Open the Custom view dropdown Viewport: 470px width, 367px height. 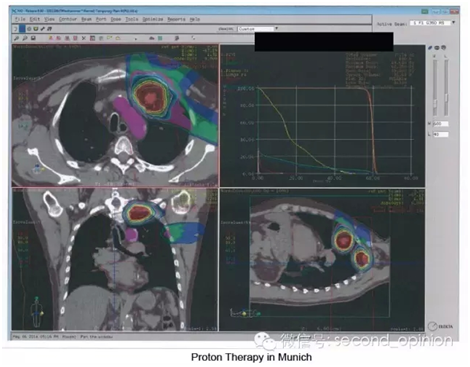click(258, 29)
